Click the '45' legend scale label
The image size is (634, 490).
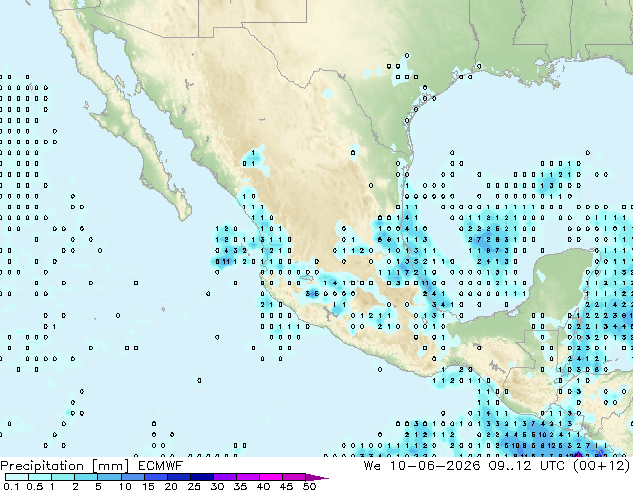[x=286, y=486]
